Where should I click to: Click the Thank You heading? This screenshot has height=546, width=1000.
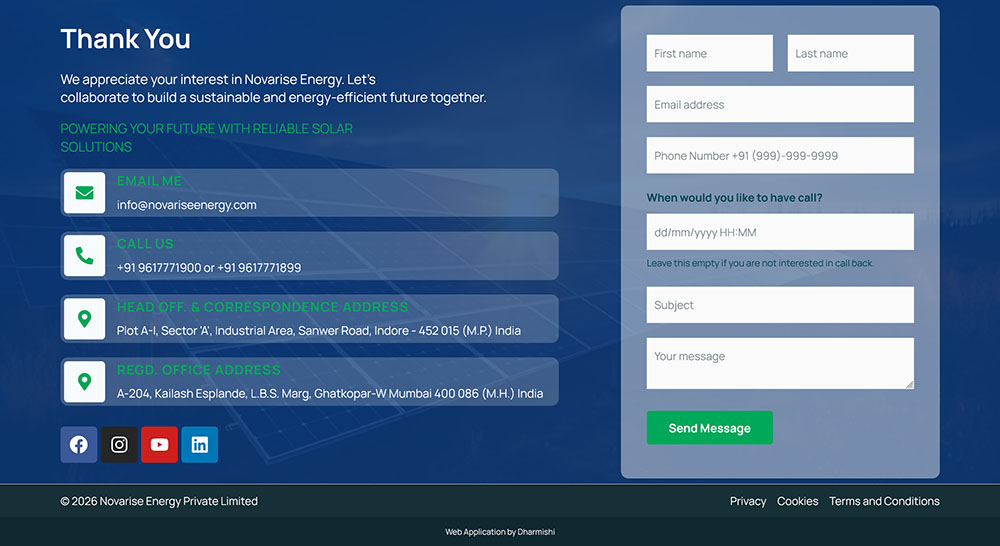tap(126, 39)
